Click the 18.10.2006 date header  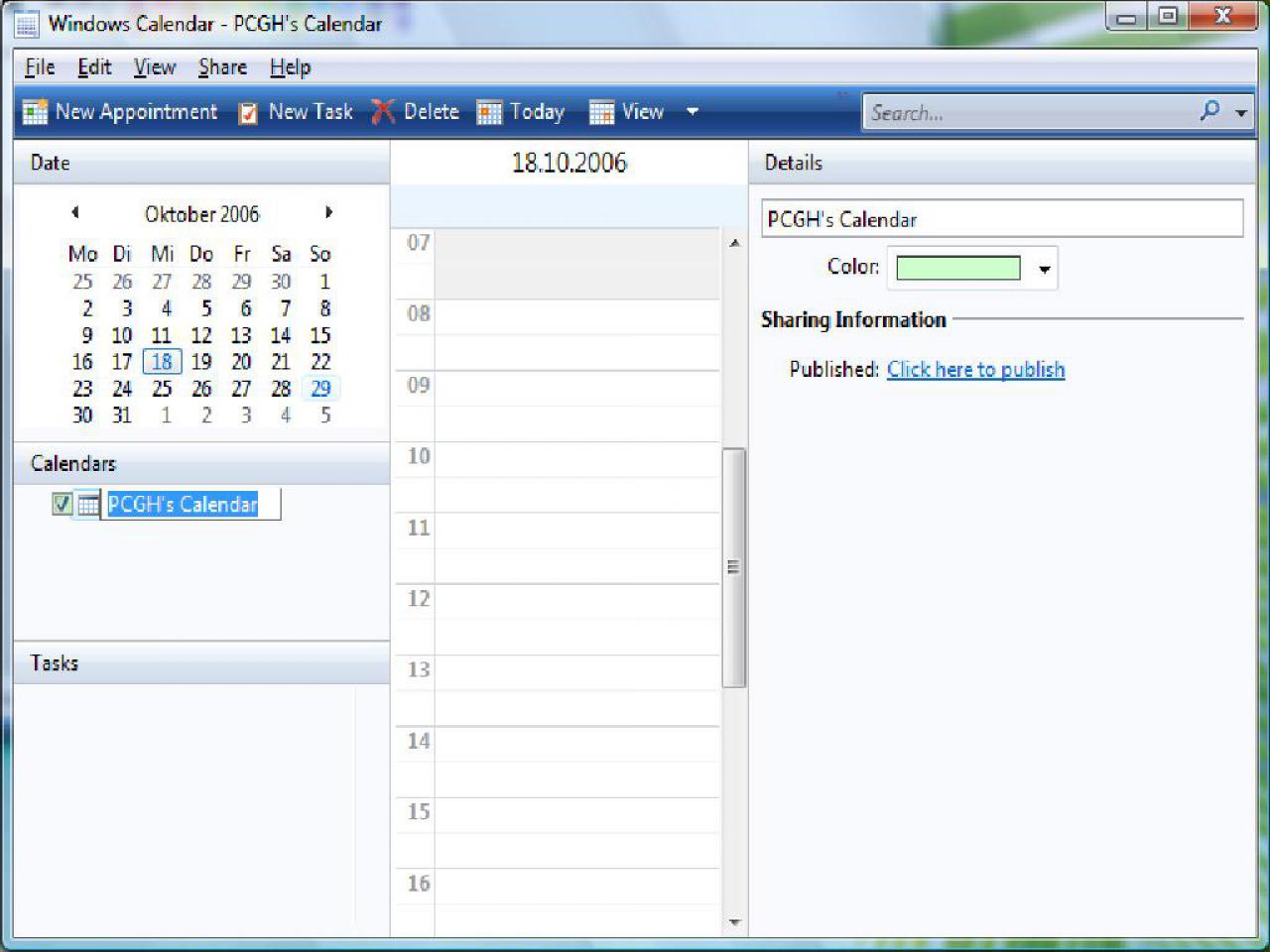point(570,163)
